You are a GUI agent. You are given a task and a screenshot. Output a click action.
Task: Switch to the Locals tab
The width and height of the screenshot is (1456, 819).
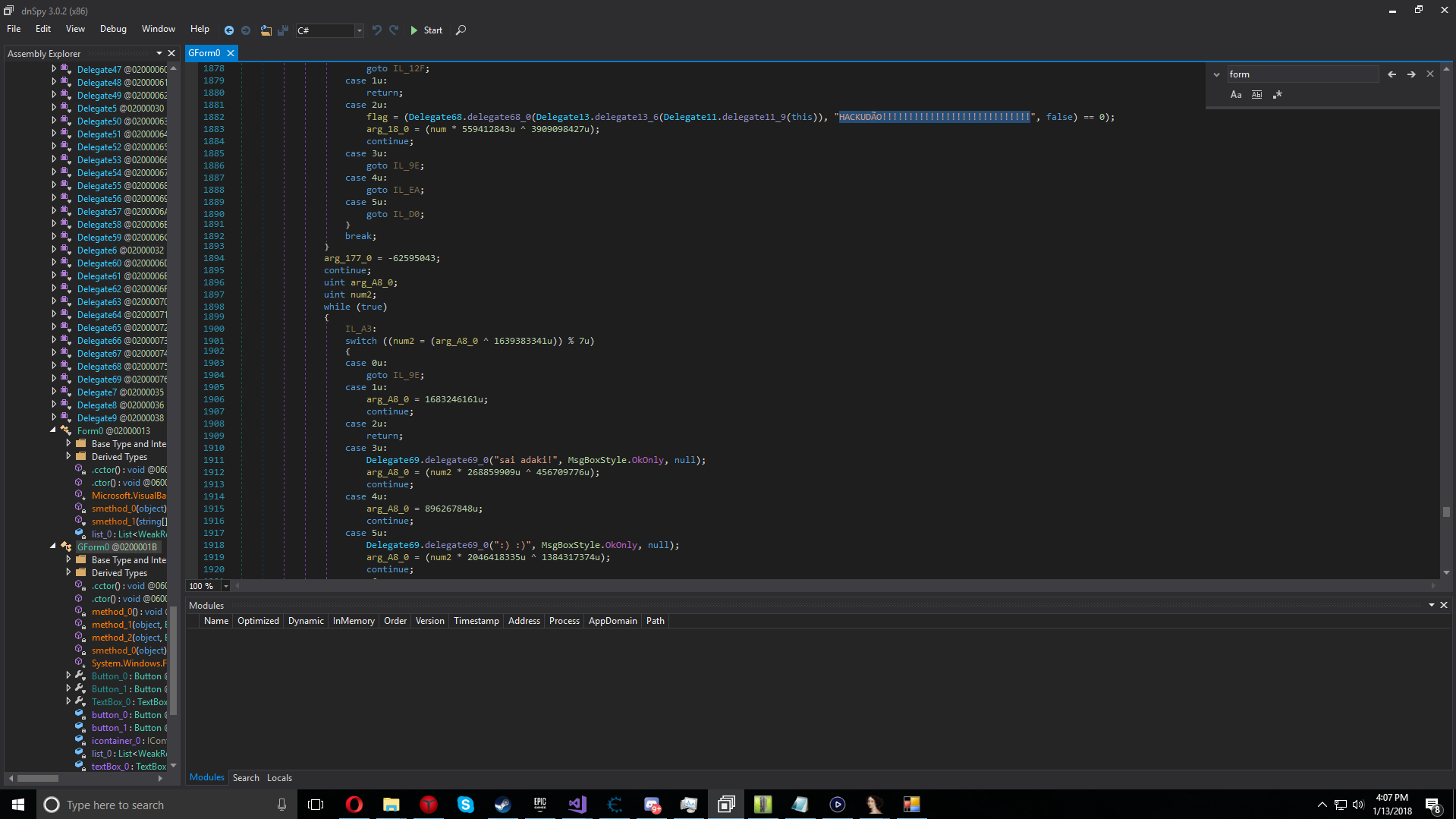pyautogui.click(x=279, y=778)
